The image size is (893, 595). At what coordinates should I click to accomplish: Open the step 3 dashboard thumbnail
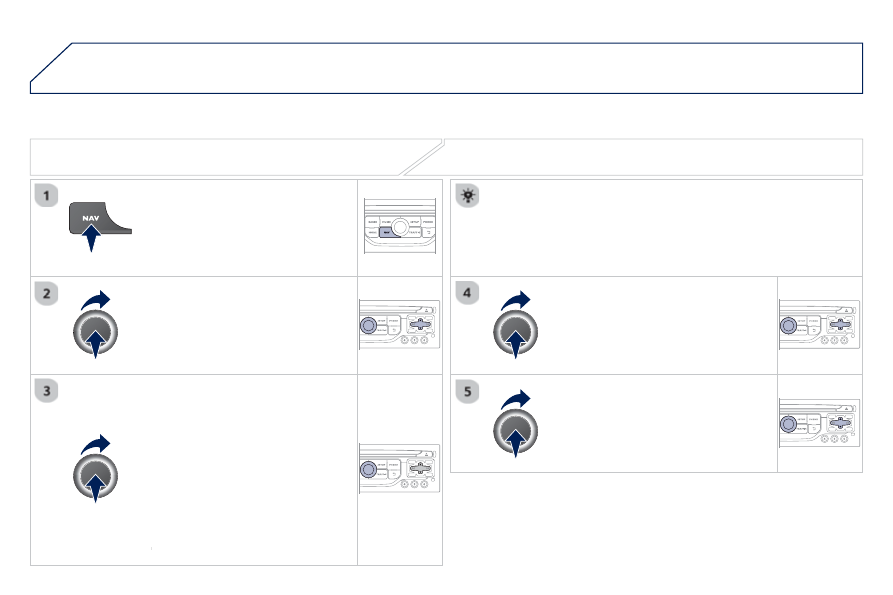(x=399, y=469)
